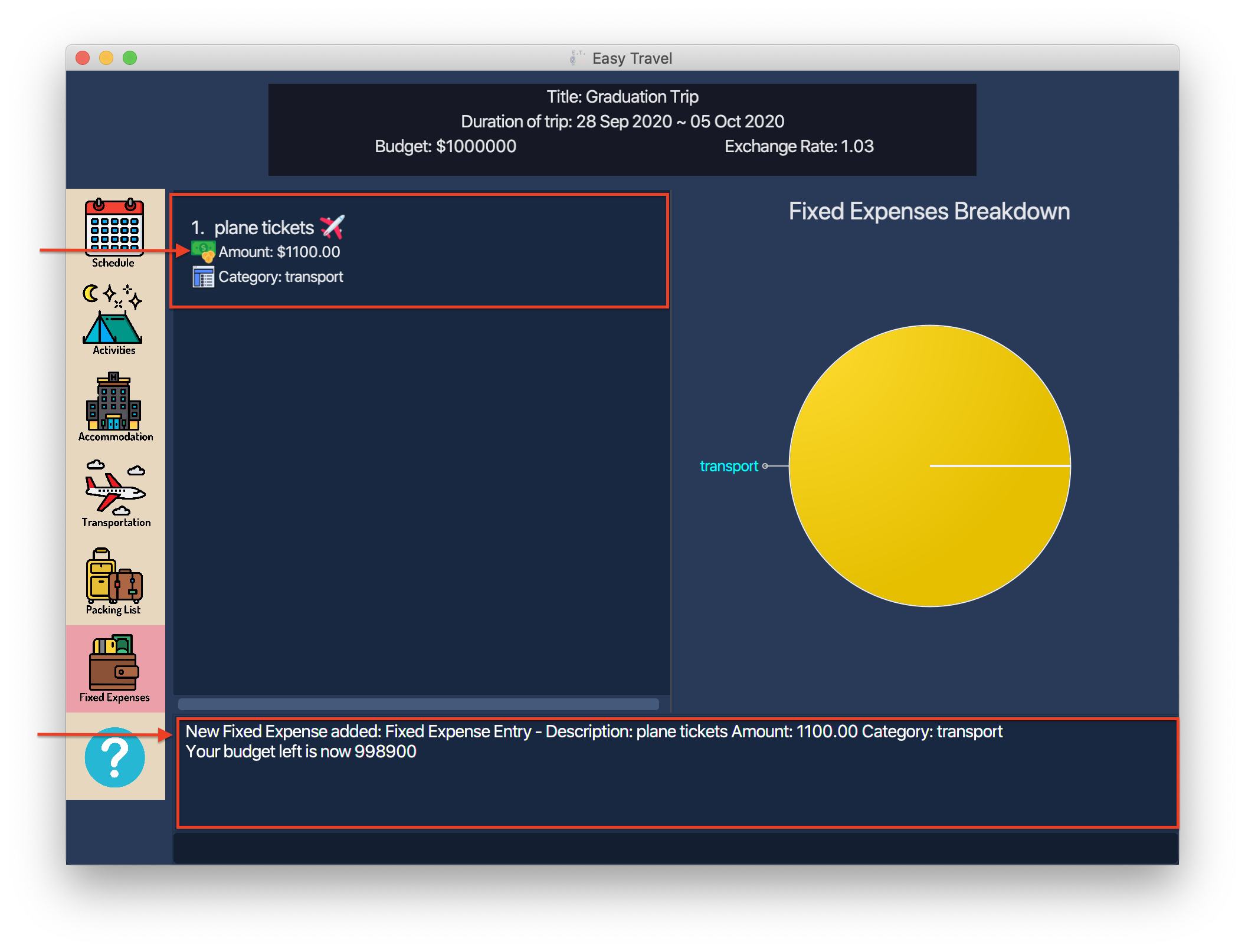Click the transport pie chart label
This screenshot has height=952, width=1245.
[x=729, y=466]
